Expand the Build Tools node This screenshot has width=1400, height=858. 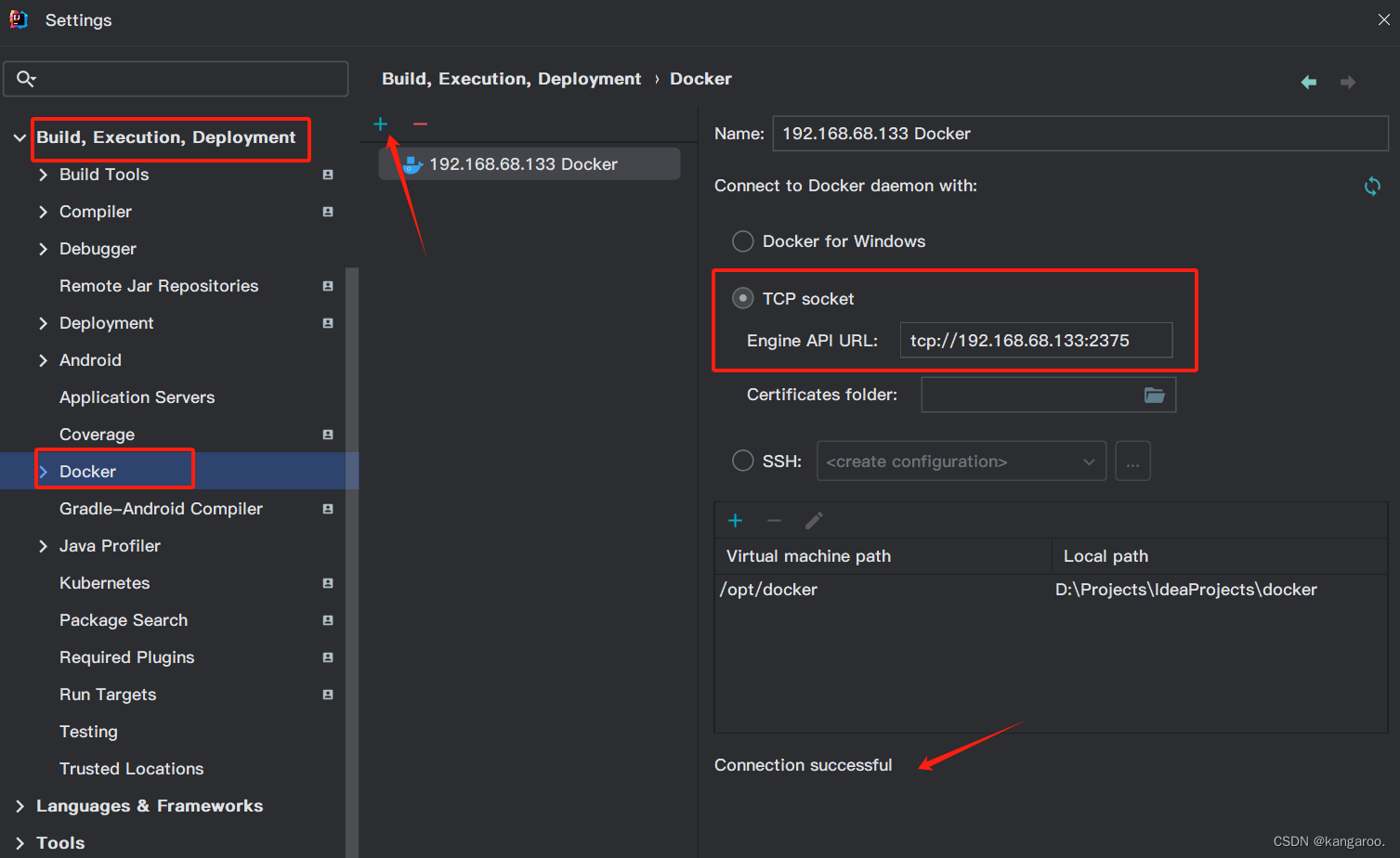[x=43, y=175]
